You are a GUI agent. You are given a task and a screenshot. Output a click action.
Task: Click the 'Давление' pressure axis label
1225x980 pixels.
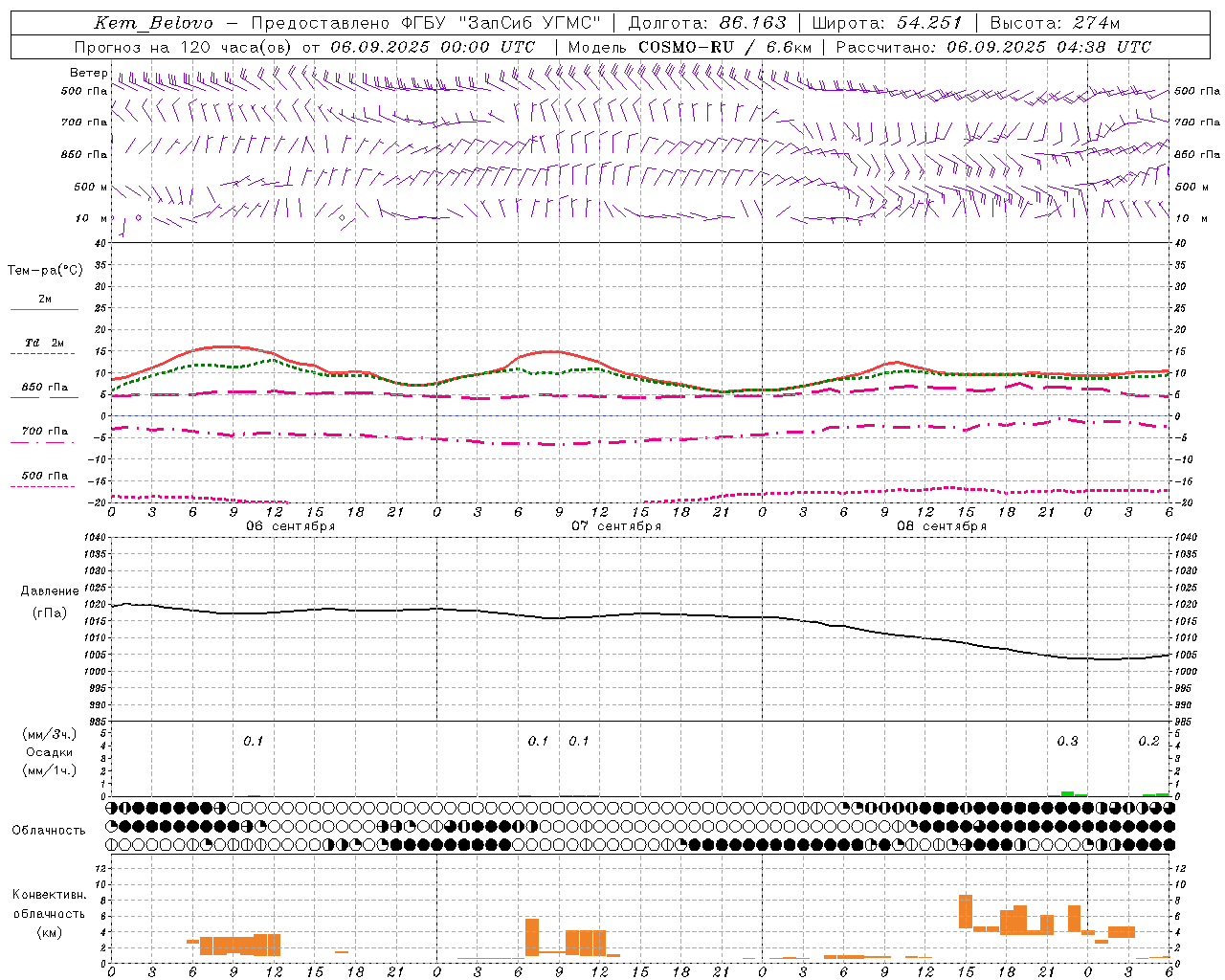[x=50, y=591]
